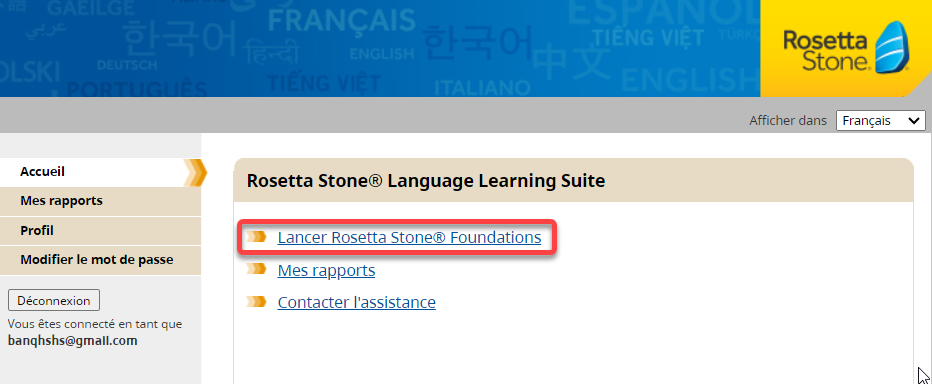Open Mes rapports in the sidebar
The width and height of the screenshot is (932, 384).
[100, 201]
